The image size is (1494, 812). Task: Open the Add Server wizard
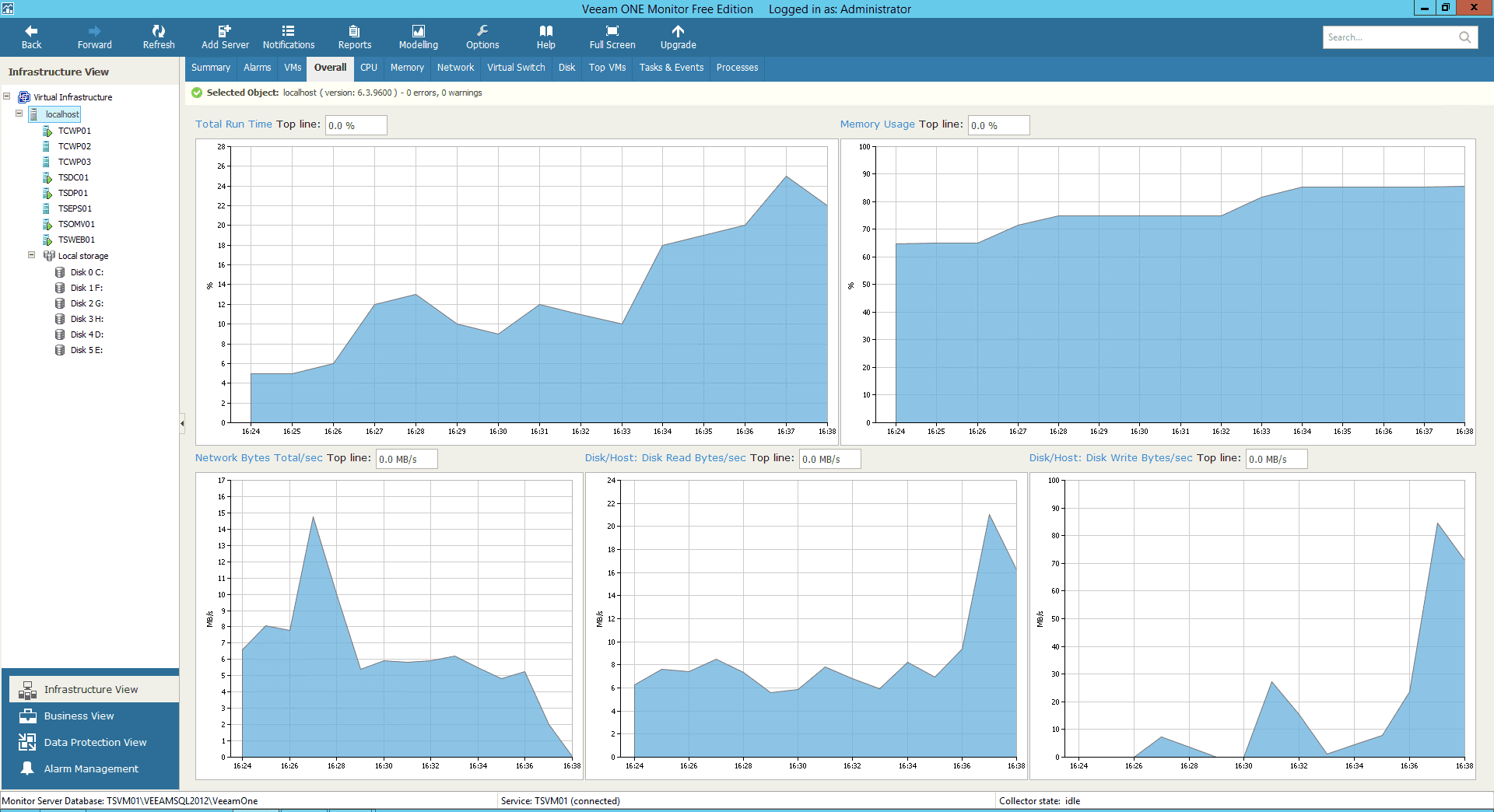pos(225,37)
